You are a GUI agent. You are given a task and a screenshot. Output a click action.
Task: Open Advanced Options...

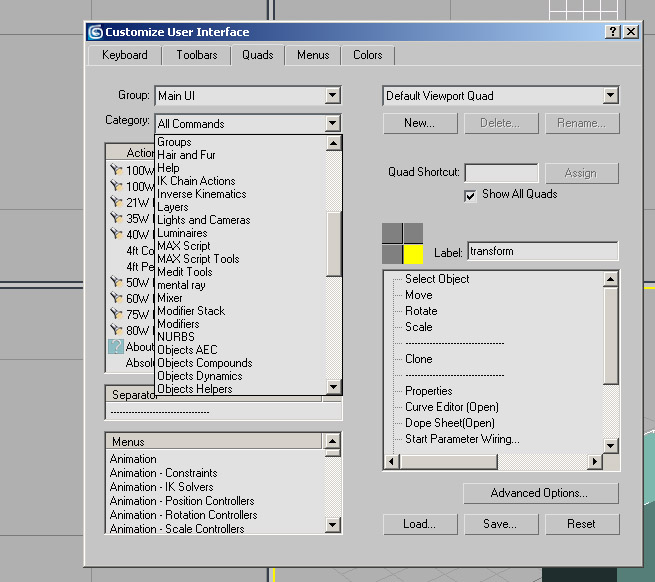(541, 493)
